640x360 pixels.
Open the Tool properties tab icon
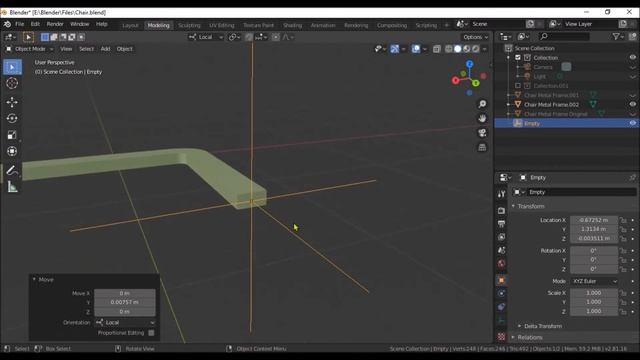coord(501,194)
